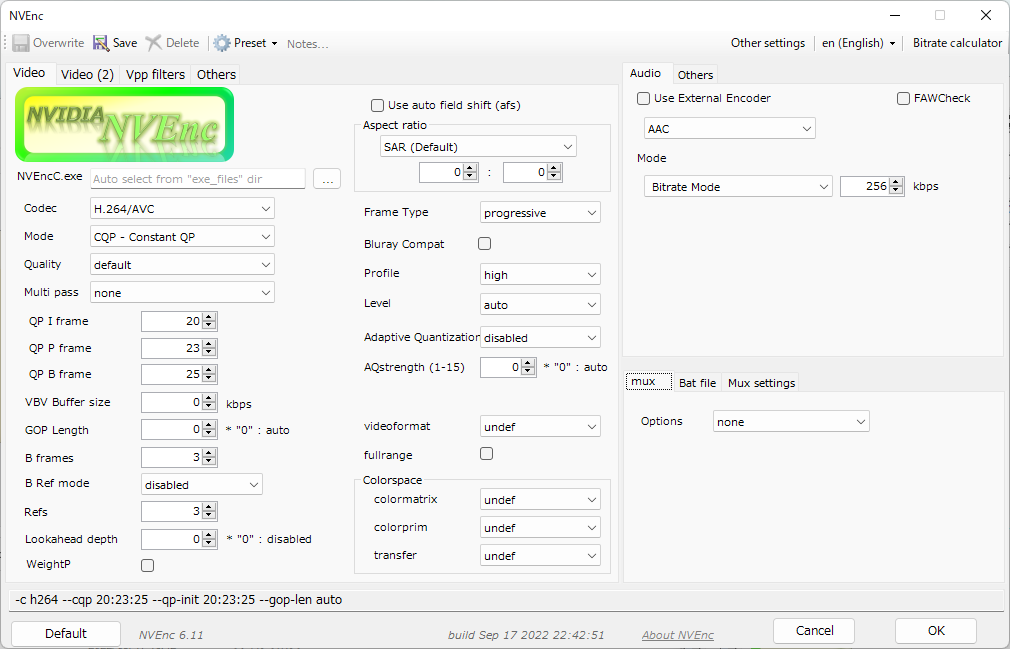
Task: Toggle Use auto field shift (afs) checkbox
Action: 377,105
